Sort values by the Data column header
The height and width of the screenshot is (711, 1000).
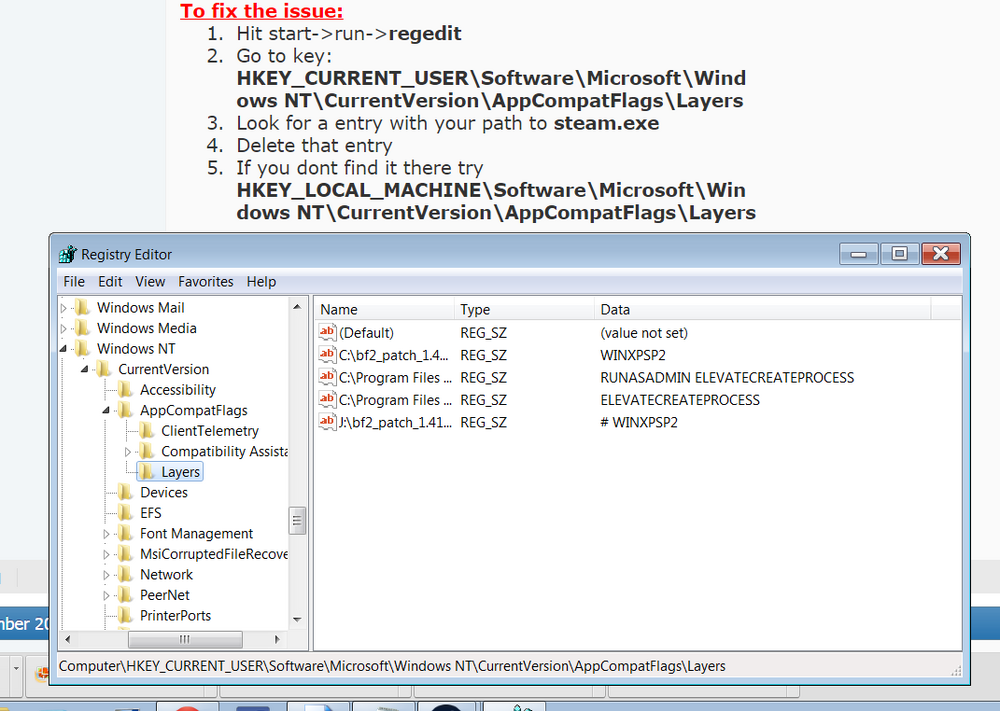(x=763, y=309)
